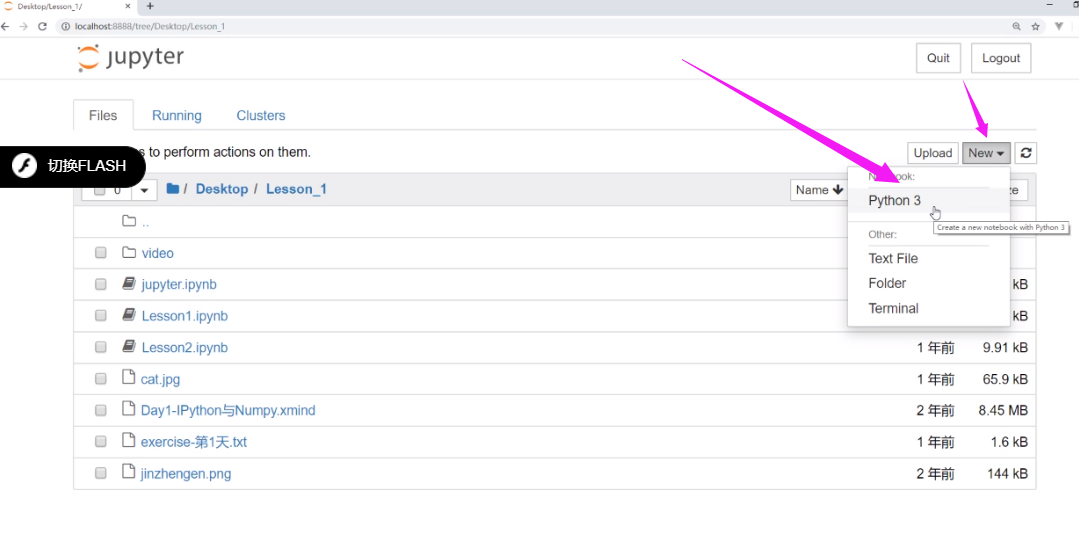Viewport: 1079px width, 543px height.
Task: Expand the selection type dropdown arrow
Action: (144, 190)
